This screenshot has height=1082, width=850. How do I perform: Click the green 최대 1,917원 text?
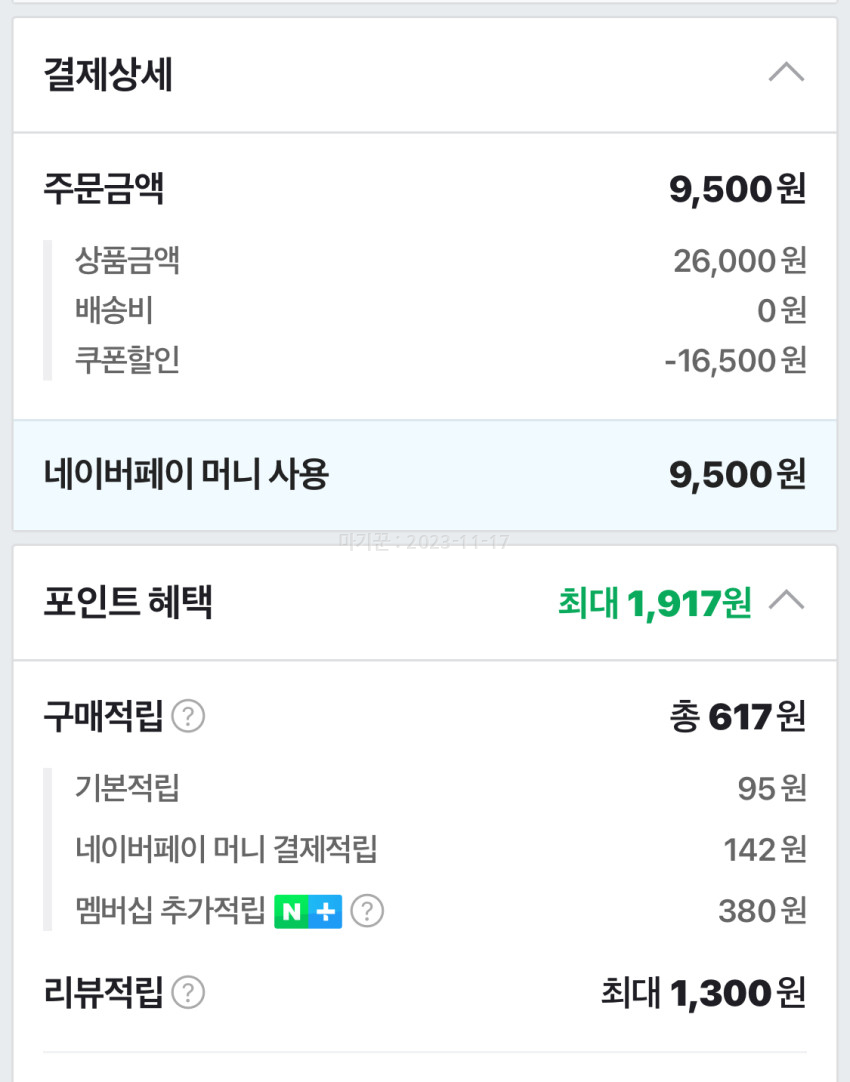pyautogui.click(x=654, y=603)
